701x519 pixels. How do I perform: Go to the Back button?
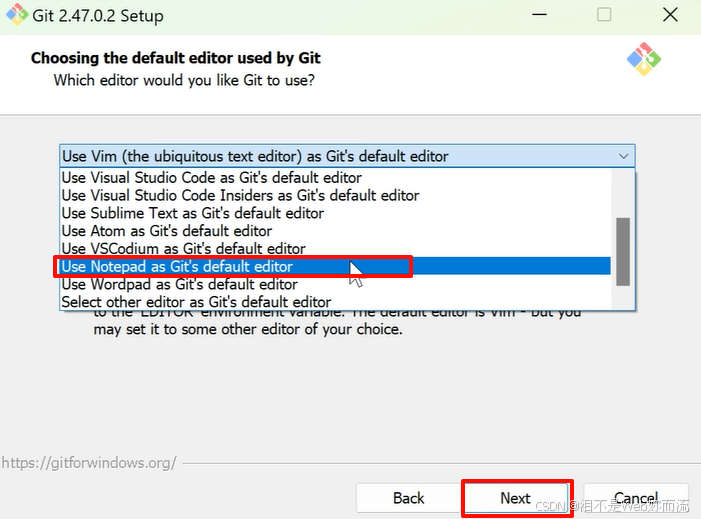coord(408,498)
